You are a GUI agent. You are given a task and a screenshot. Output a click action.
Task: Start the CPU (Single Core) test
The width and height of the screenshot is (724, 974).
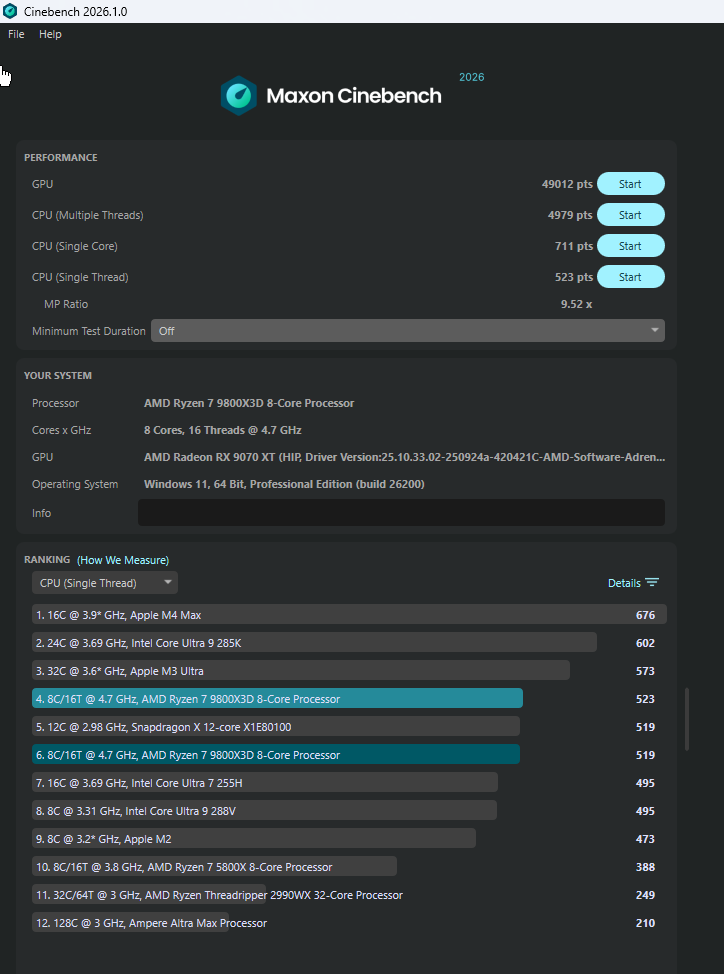coord(630,246)
